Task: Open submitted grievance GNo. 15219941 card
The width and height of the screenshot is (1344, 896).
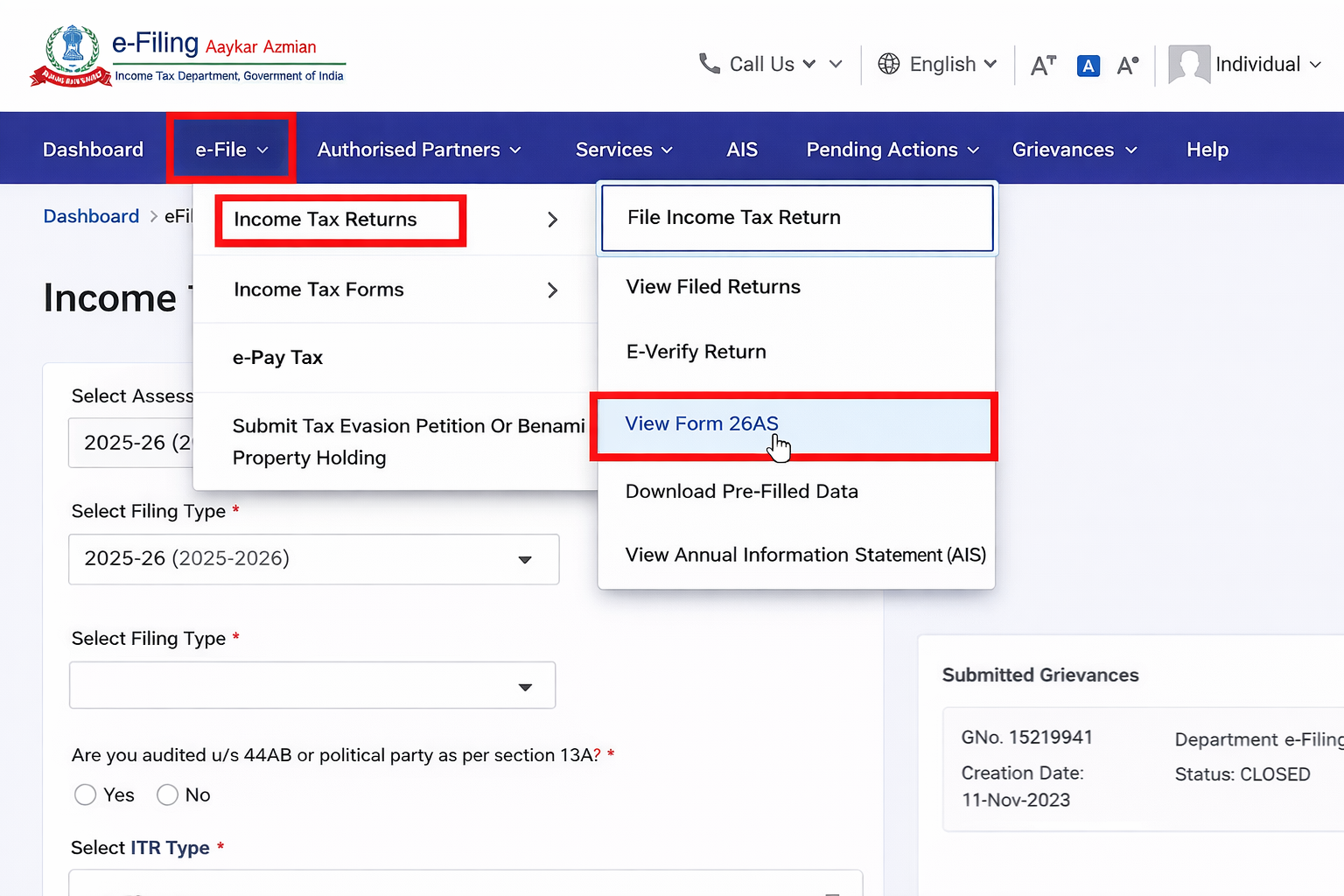Action: tap(1137, 768)
